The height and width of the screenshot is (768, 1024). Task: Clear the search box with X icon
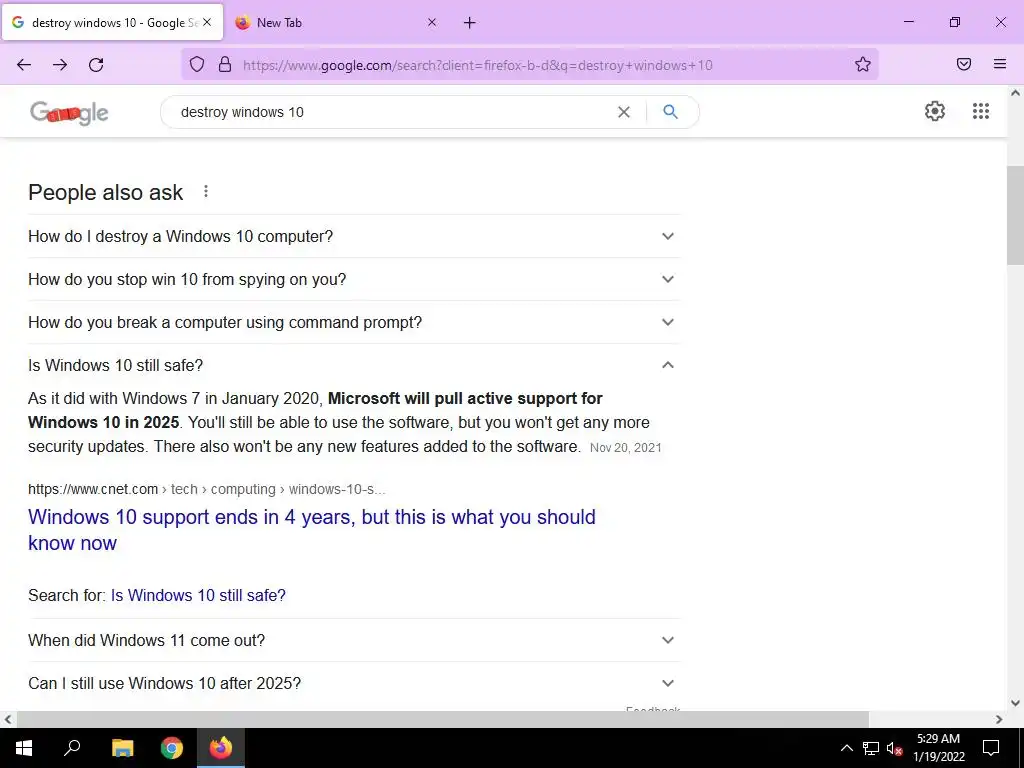click(x=624, y=112)
